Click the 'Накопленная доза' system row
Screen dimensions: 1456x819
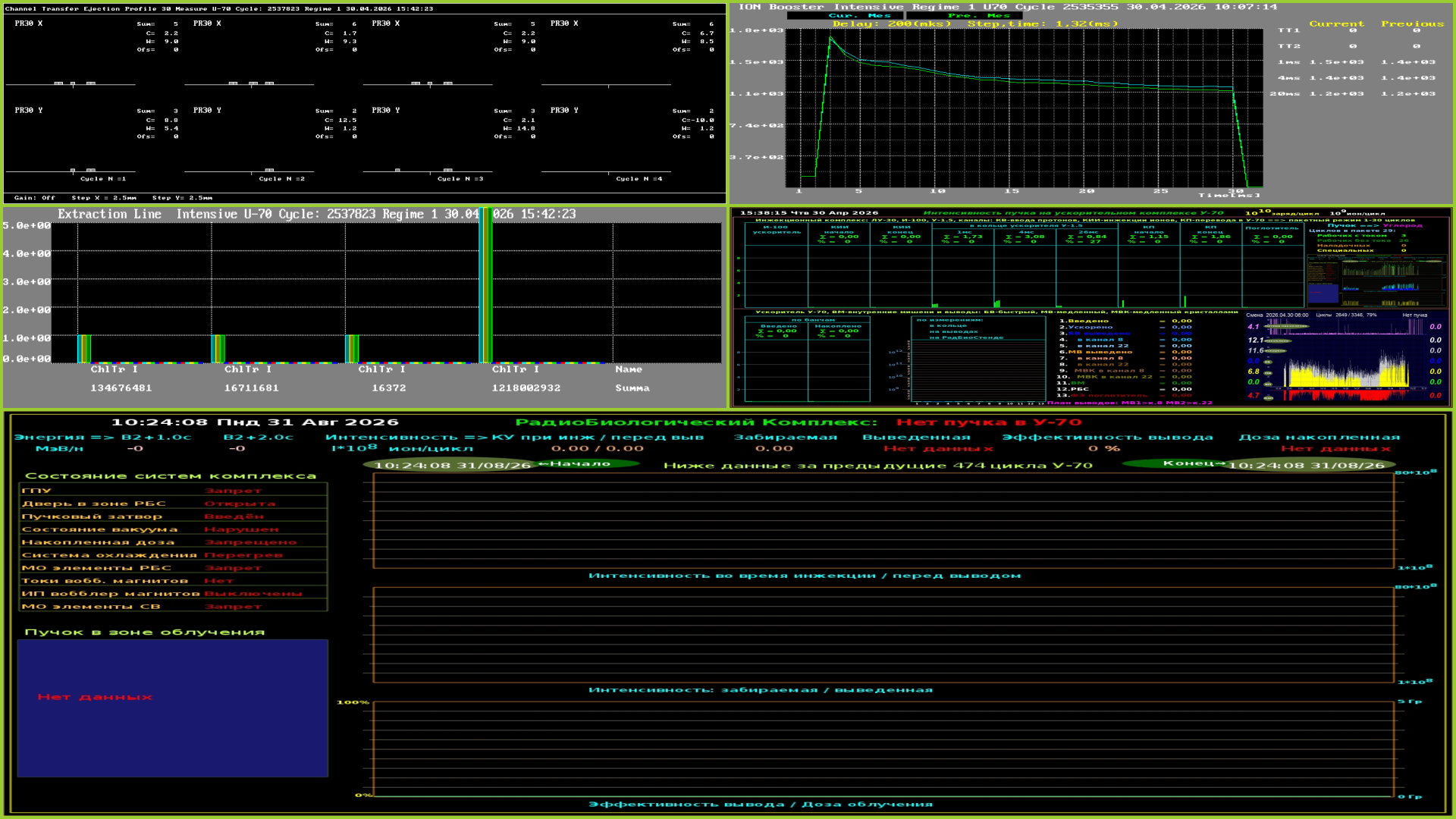(173, 542)
